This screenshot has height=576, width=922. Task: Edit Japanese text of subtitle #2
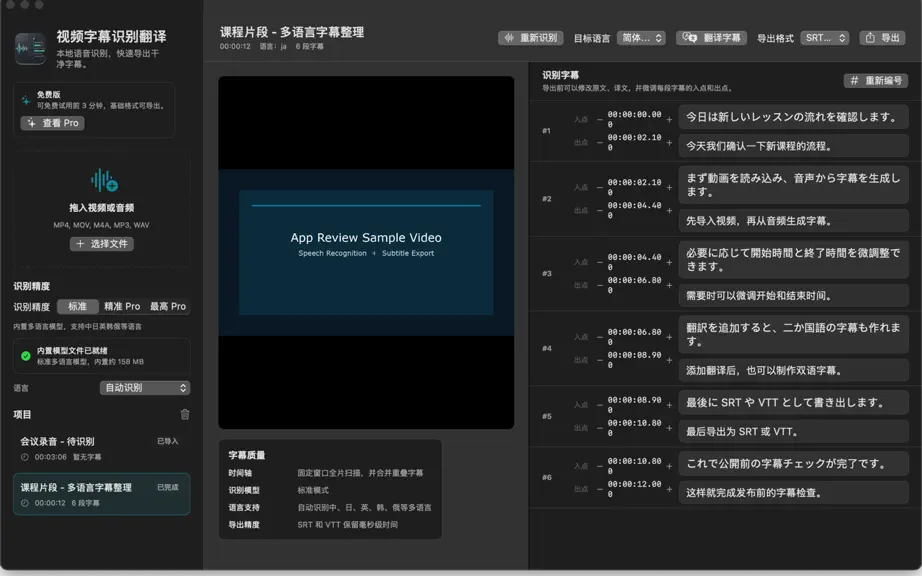pyautogui.click(x=793, y=185)
